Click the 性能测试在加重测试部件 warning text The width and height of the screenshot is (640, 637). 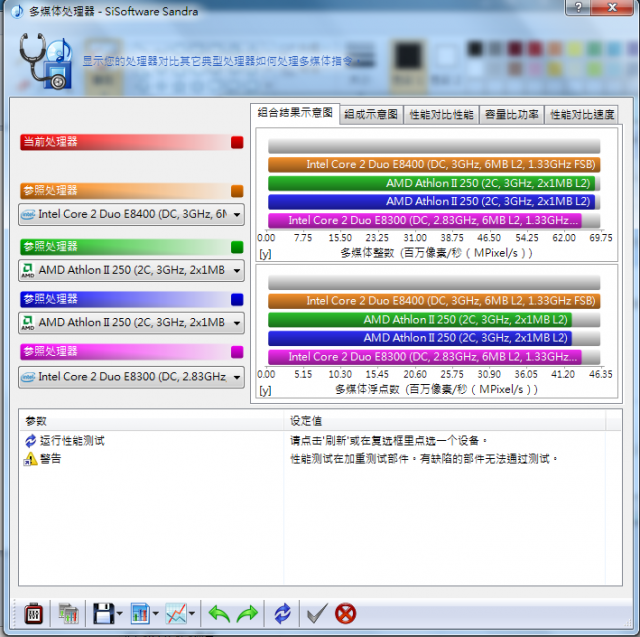pos(424,459)
